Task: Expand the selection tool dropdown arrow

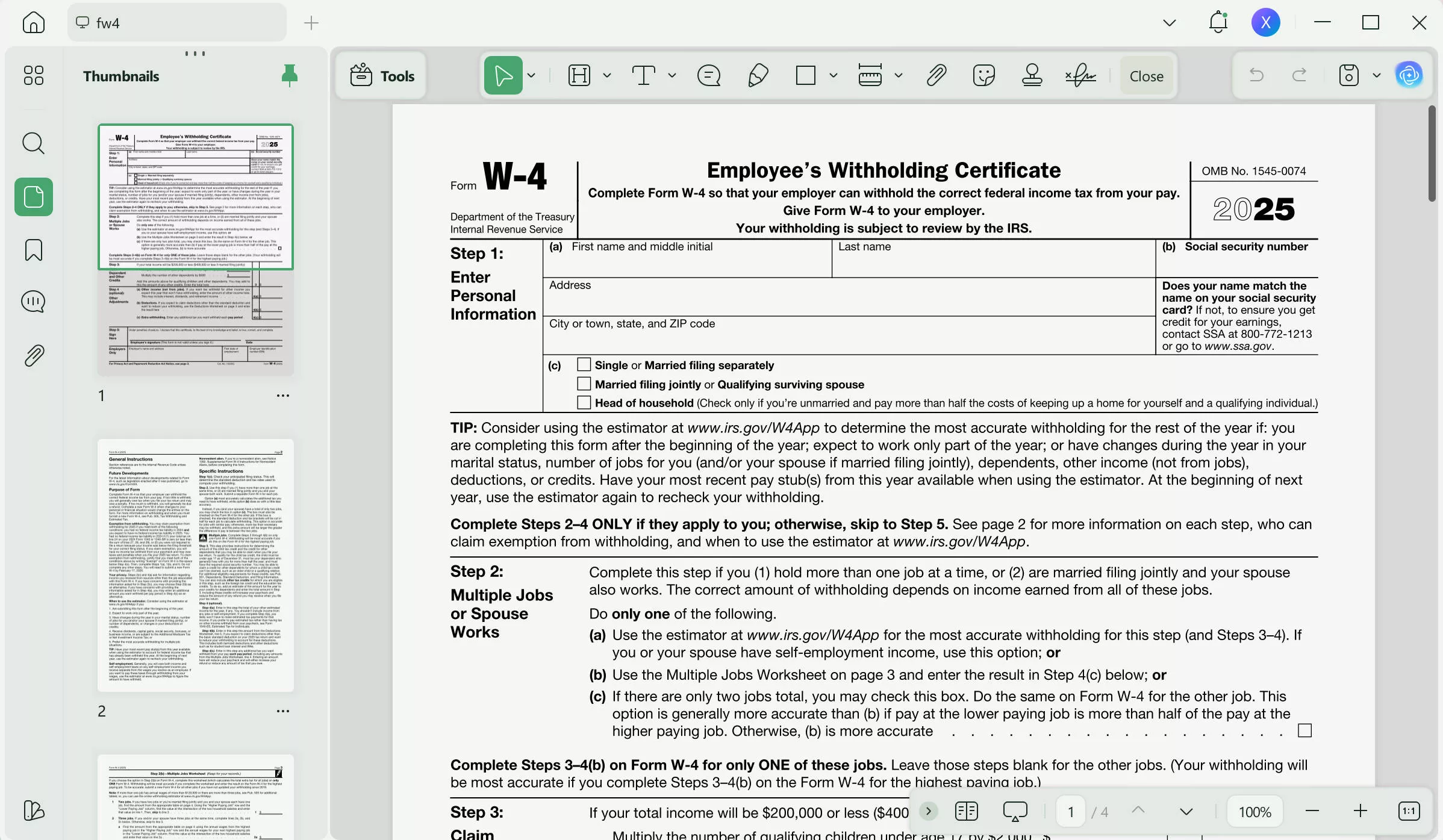Action: 532,75
